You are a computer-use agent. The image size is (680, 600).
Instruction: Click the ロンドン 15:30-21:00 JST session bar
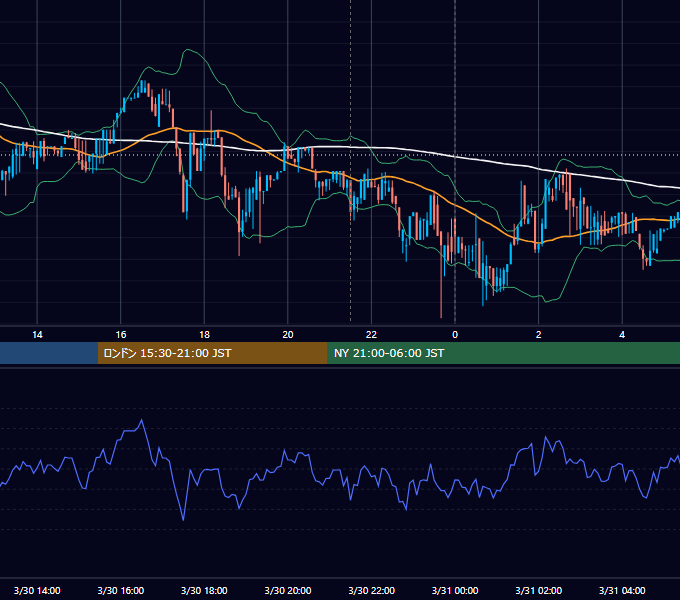(212, 353)
